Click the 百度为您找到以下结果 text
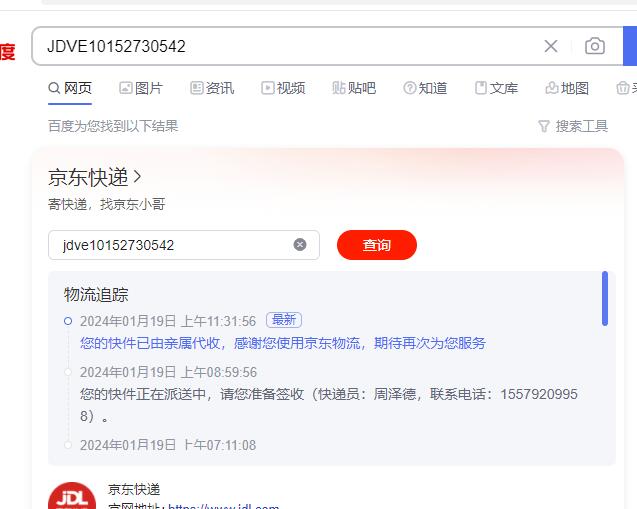Viewport: 637px width, 509px height. (x=113, y=126)
